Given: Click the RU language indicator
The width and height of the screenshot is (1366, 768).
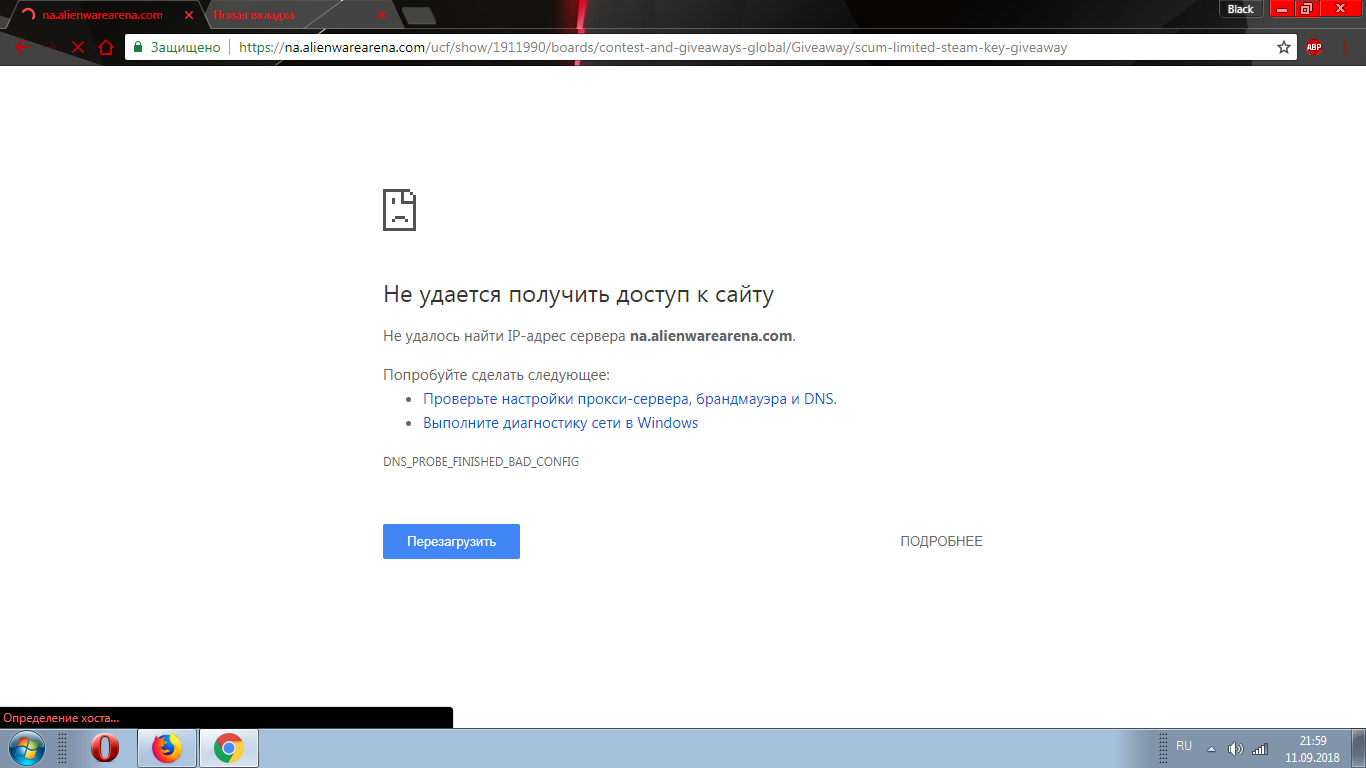Looking at the screenshot, I should (1184, 746).
